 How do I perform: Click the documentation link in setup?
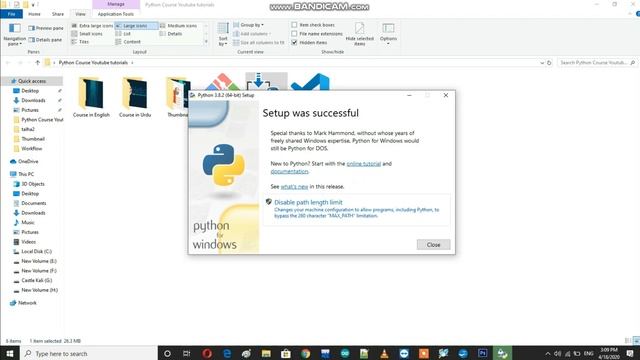(289, 171)
